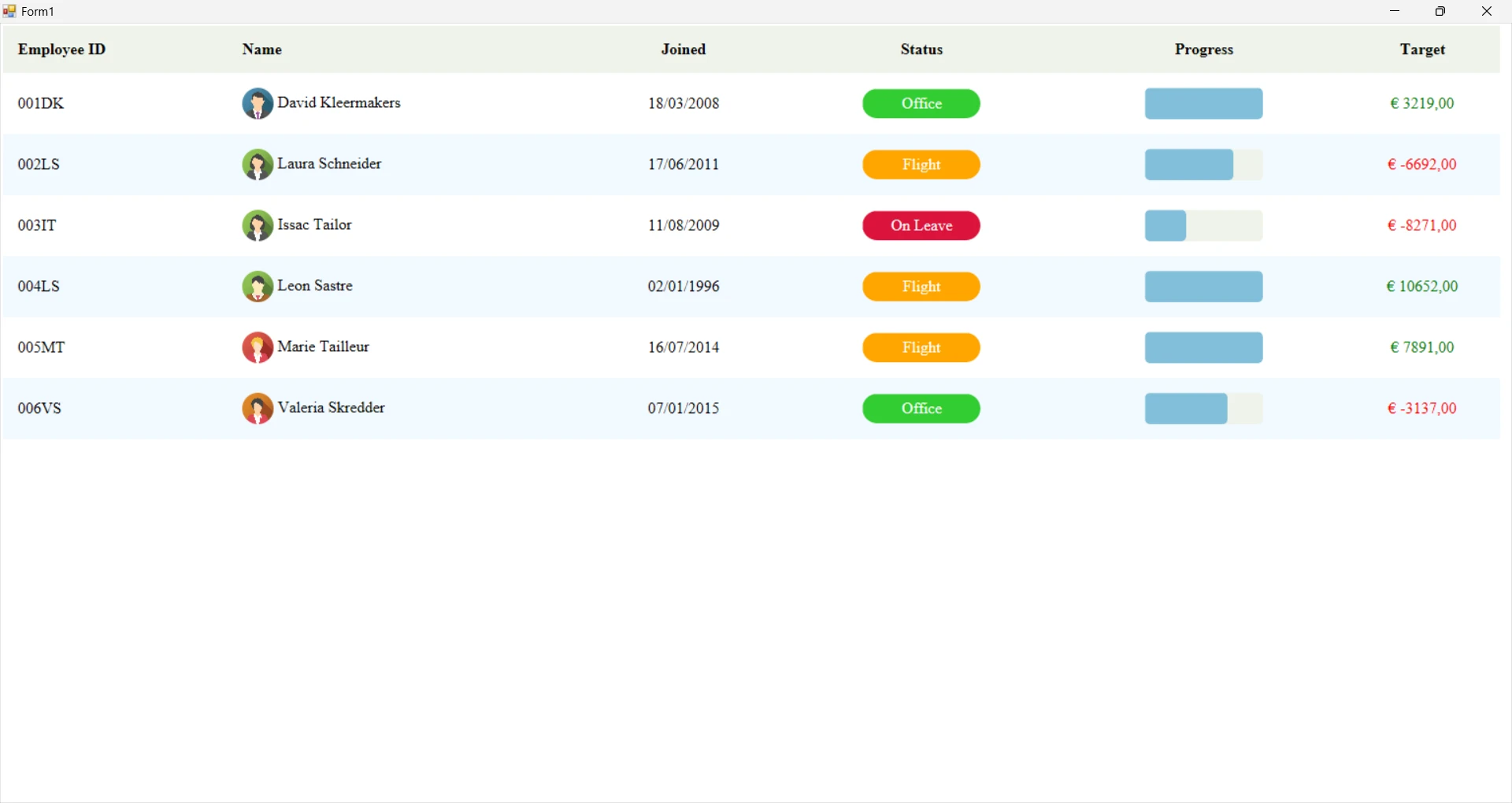
Task: Click the On Leave status badge
Action: pos(921,226)
